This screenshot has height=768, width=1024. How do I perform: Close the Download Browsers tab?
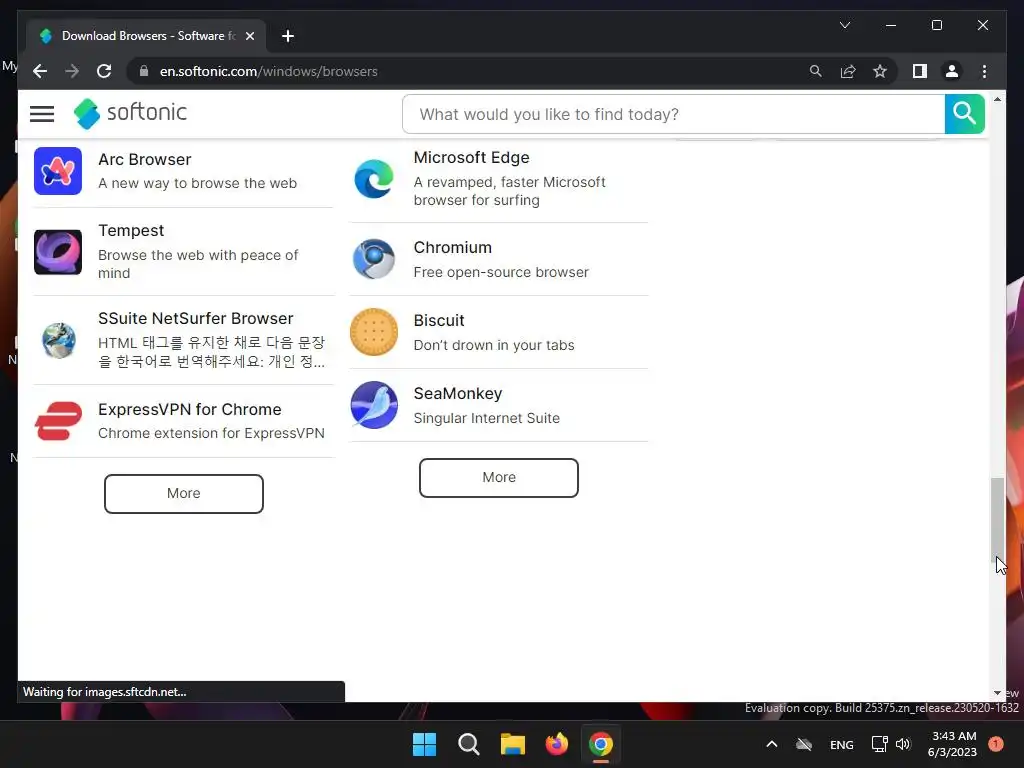[249, 36]
